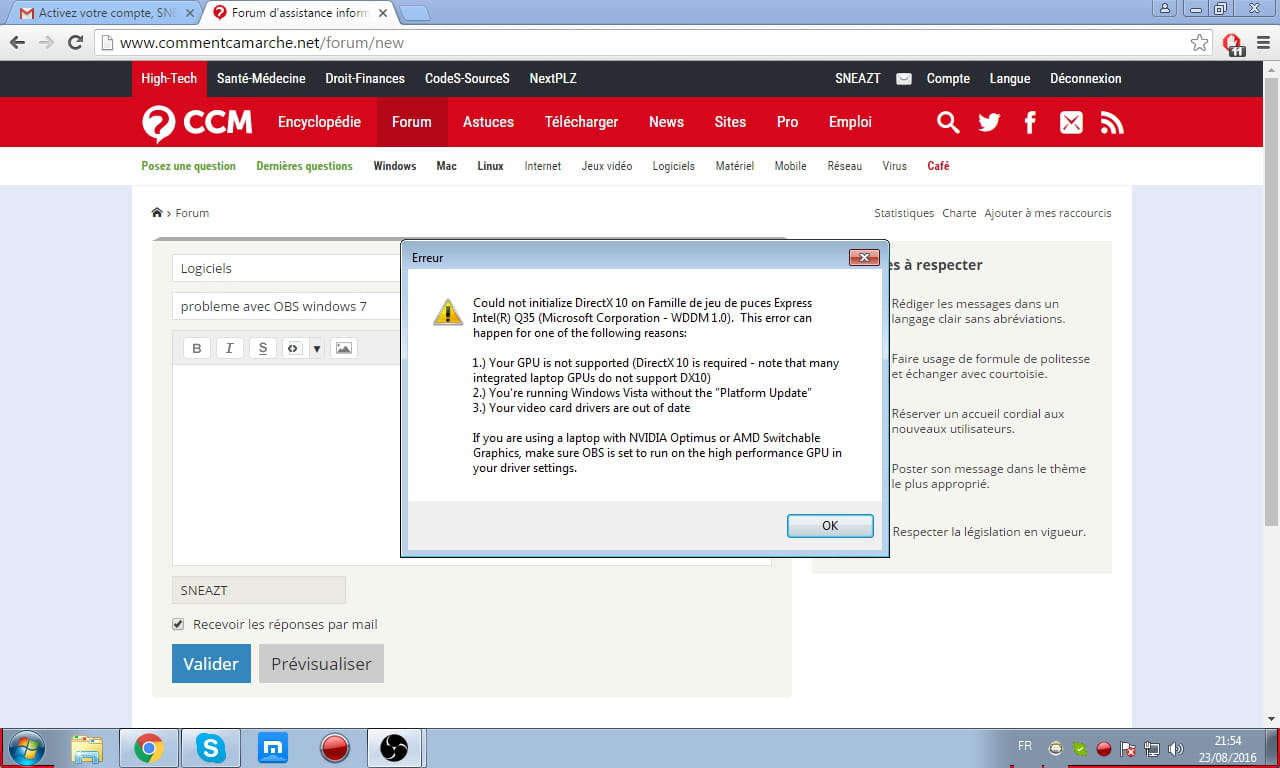
Task: Click the FR language indicator in the tray
Action: click(x=1025, y=746)
